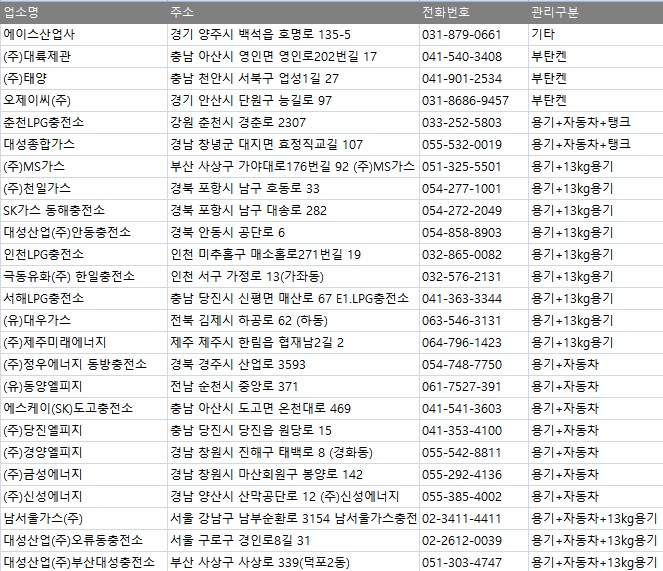Click 용기+자동차+탱크 in 춘천LPG충전소 row

coord(581,123)
